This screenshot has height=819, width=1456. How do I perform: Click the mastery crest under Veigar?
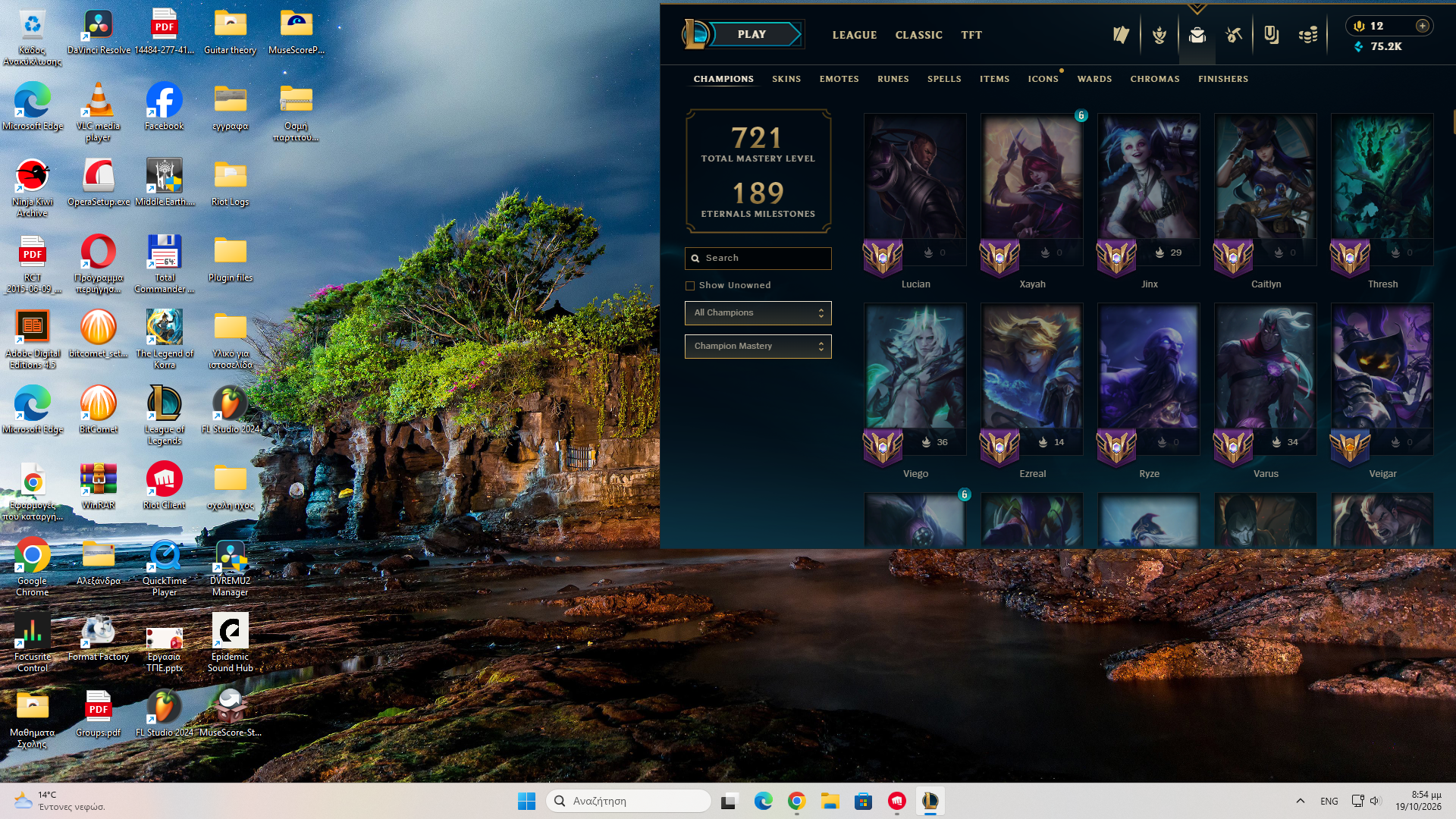click(1350, 447)
